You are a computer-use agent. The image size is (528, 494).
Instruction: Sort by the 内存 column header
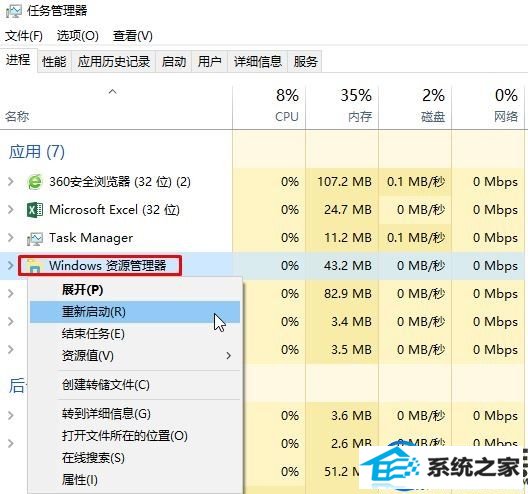pyautogui.click(x=342, y=107)
